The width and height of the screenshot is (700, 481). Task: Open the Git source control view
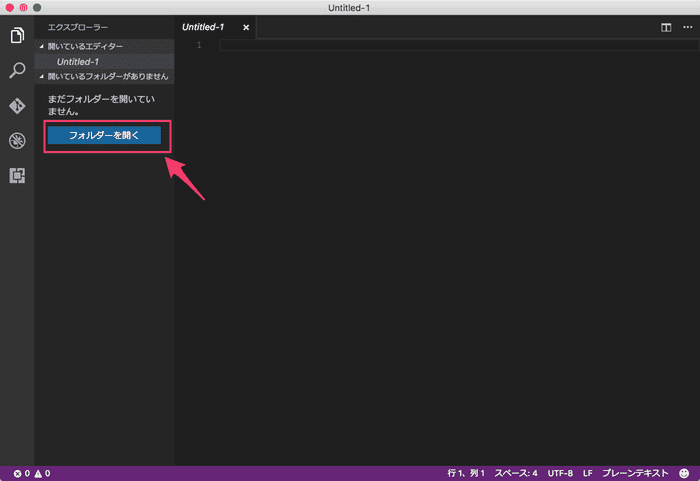coord(17,106)
